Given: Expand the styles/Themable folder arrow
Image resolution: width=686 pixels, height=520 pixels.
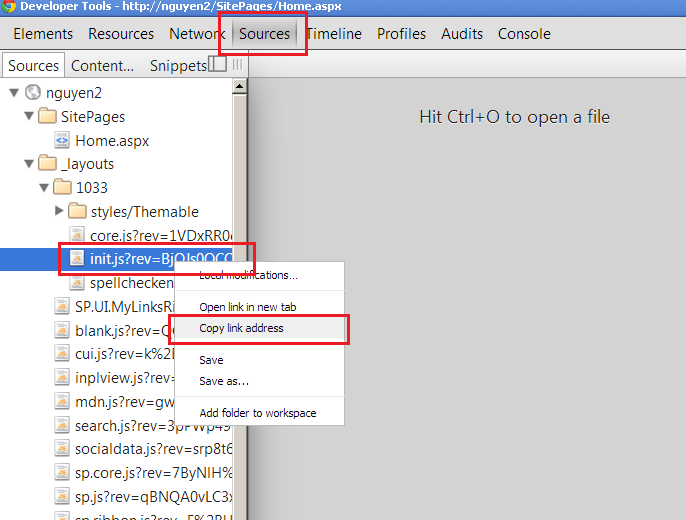Looking at the screenshot, I should pyautogui.click(x=59, y=211).
